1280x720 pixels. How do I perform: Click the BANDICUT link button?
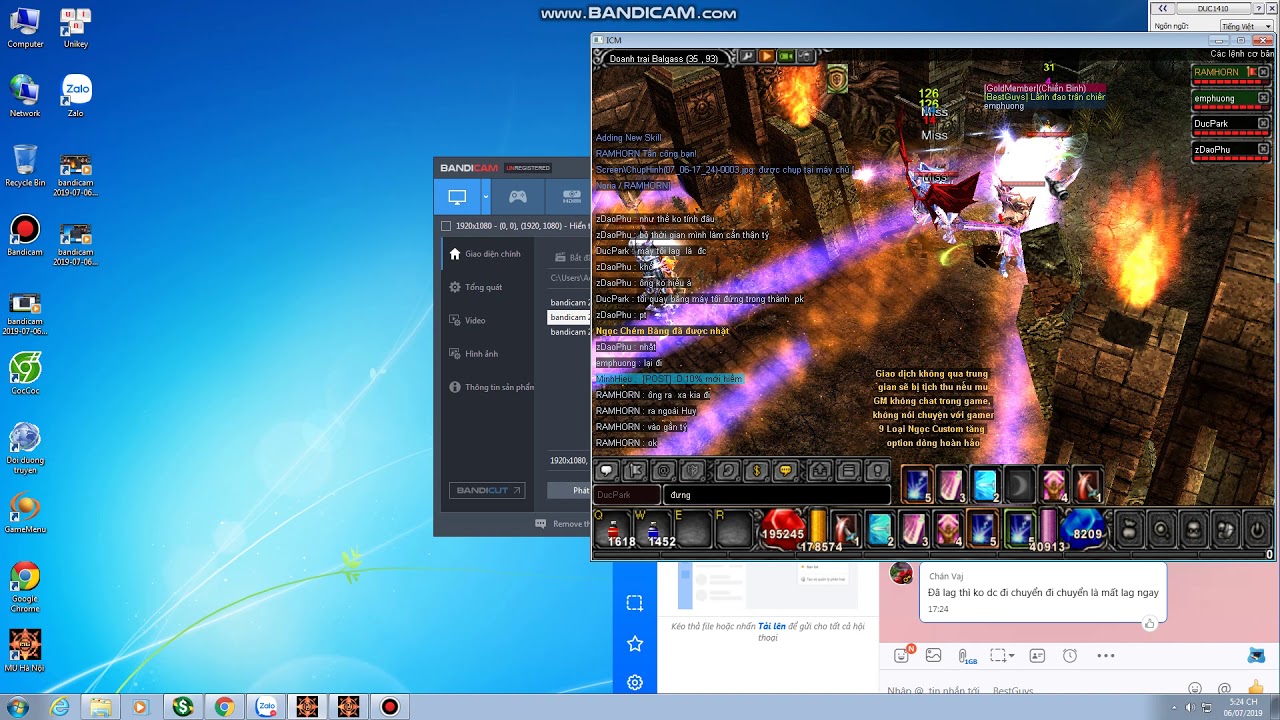tap(487, 490)
